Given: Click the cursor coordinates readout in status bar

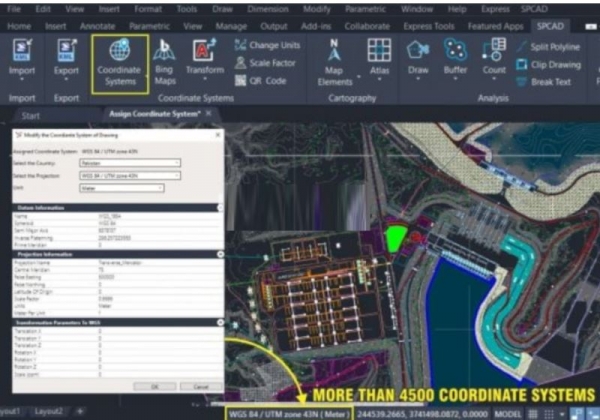Looking at the screenshot, I should click(422, 414).
